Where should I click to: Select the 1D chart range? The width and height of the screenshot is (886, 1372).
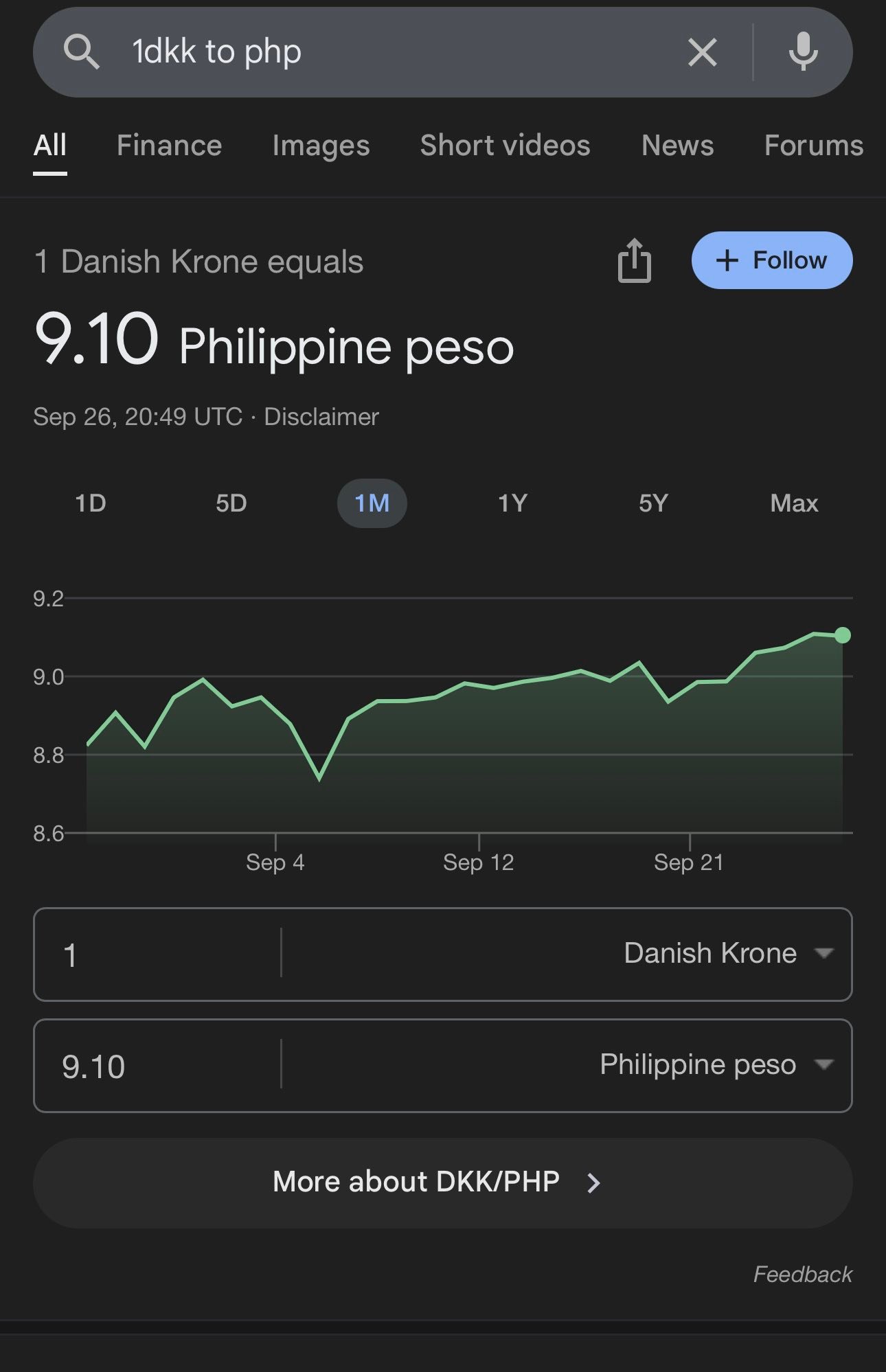coord(91,503)
